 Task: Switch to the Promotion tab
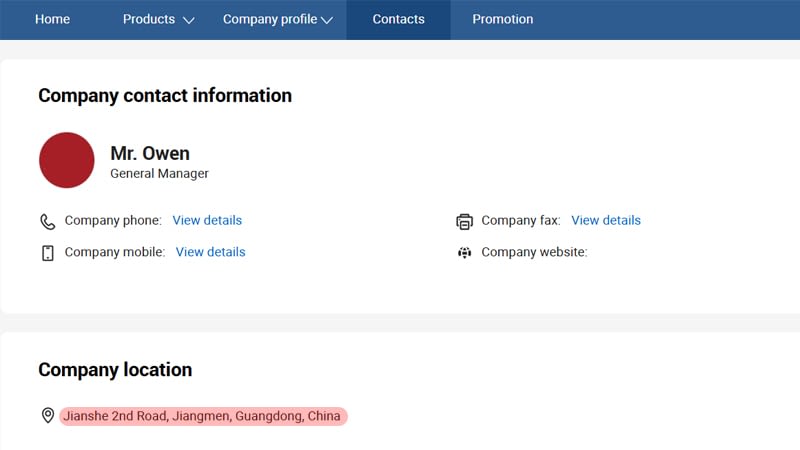point(502,19)
